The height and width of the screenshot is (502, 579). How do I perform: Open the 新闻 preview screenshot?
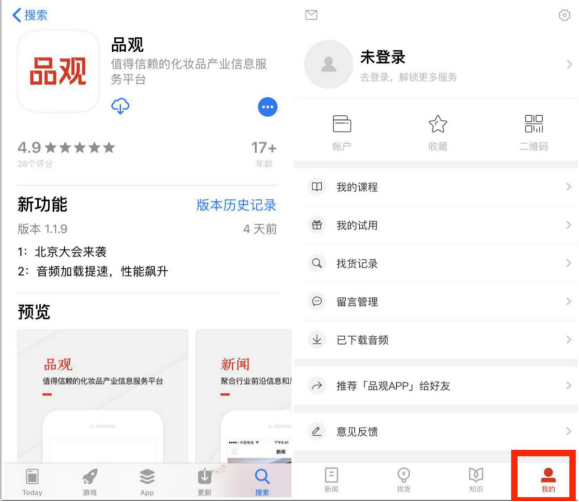pos(243,395)
